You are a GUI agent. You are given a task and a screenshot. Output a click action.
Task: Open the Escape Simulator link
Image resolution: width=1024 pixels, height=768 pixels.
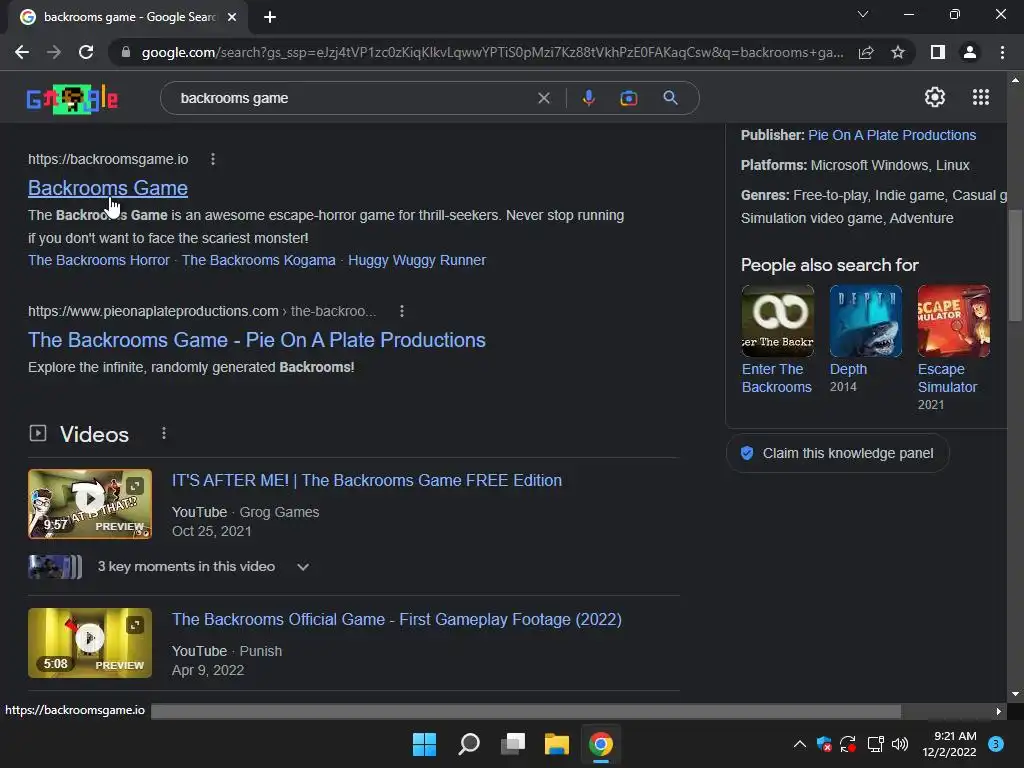947,378
